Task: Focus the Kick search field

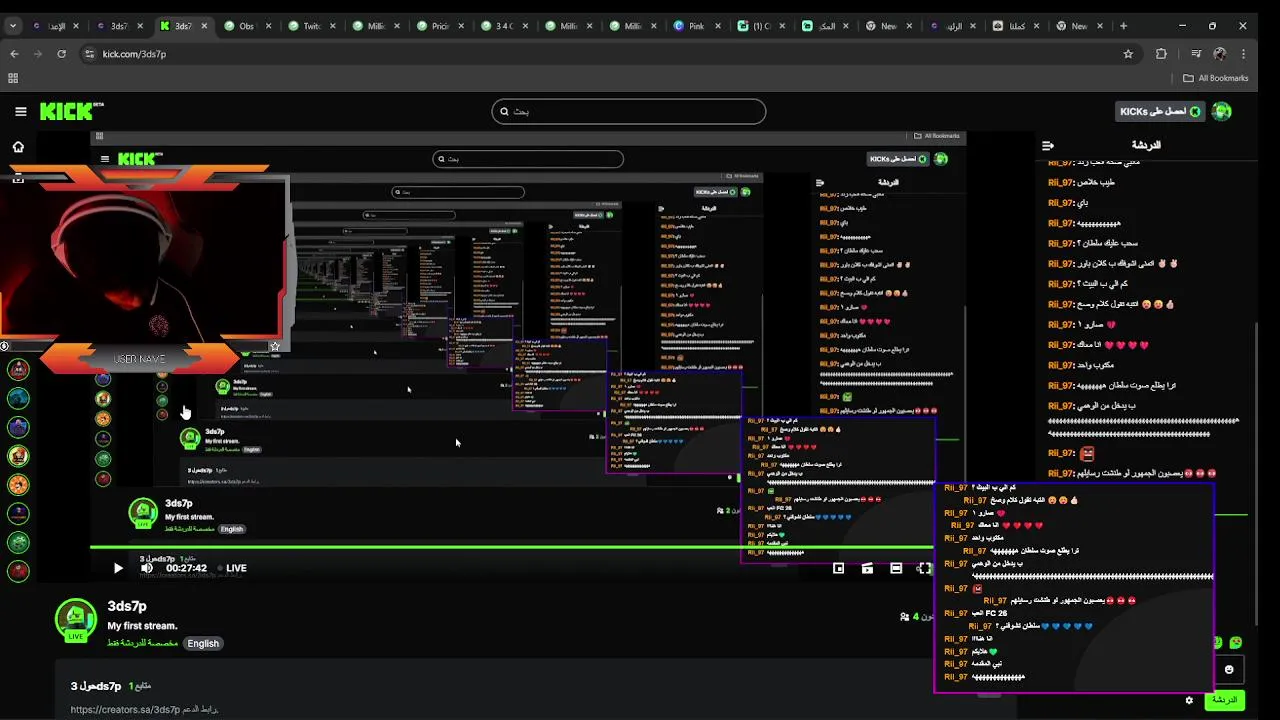Action: (x=629, y=112)
